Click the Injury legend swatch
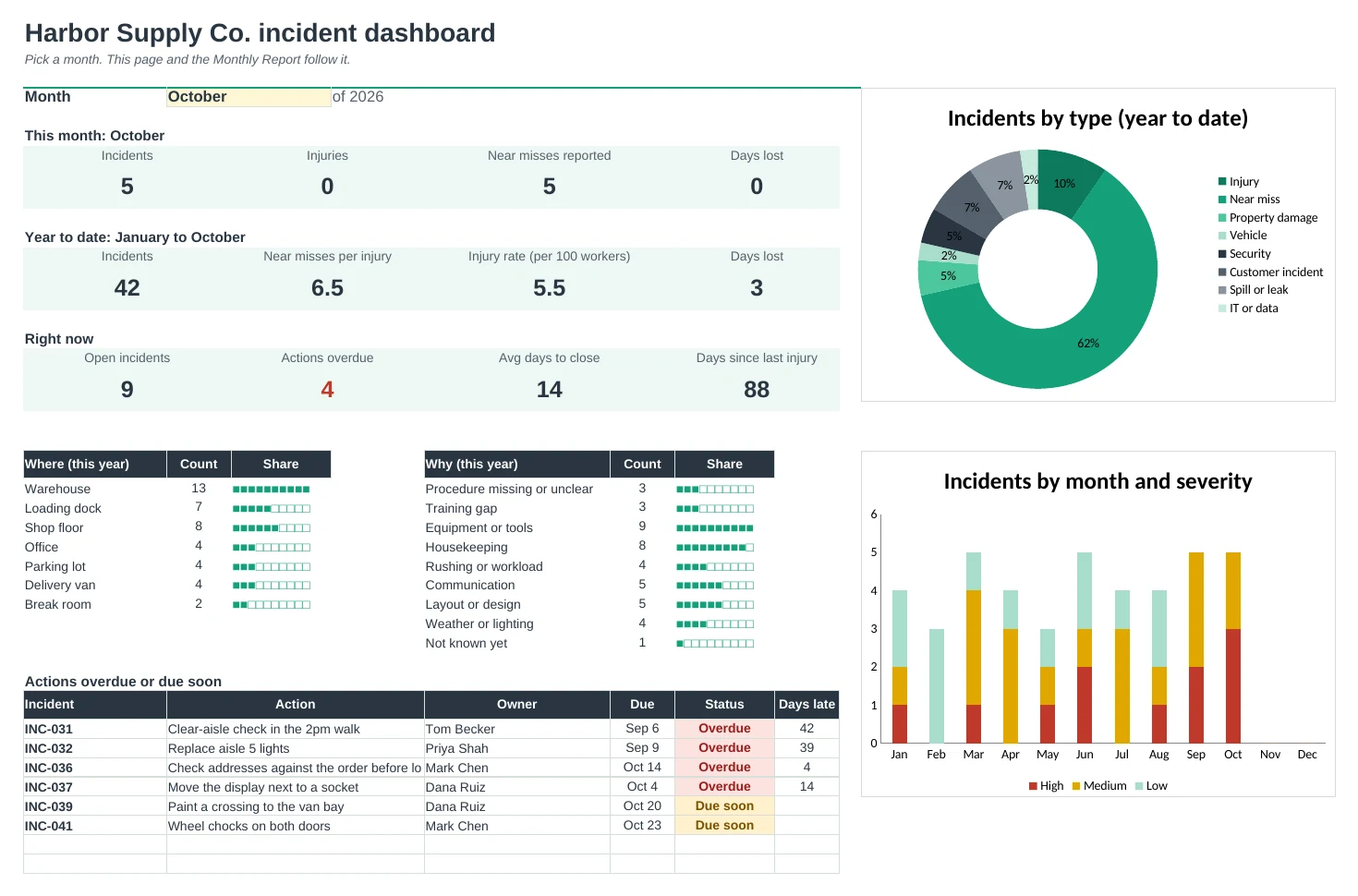The height and width of the screenshot is (896, 1358). [1222, 182]
